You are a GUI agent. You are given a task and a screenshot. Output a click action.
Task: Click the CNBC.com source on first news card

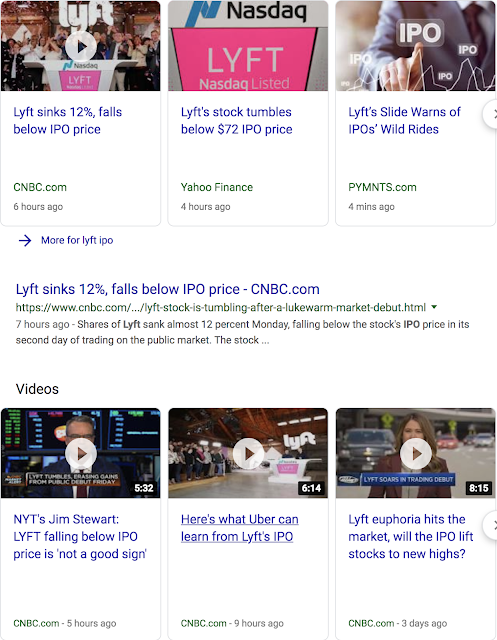[40, 187]
